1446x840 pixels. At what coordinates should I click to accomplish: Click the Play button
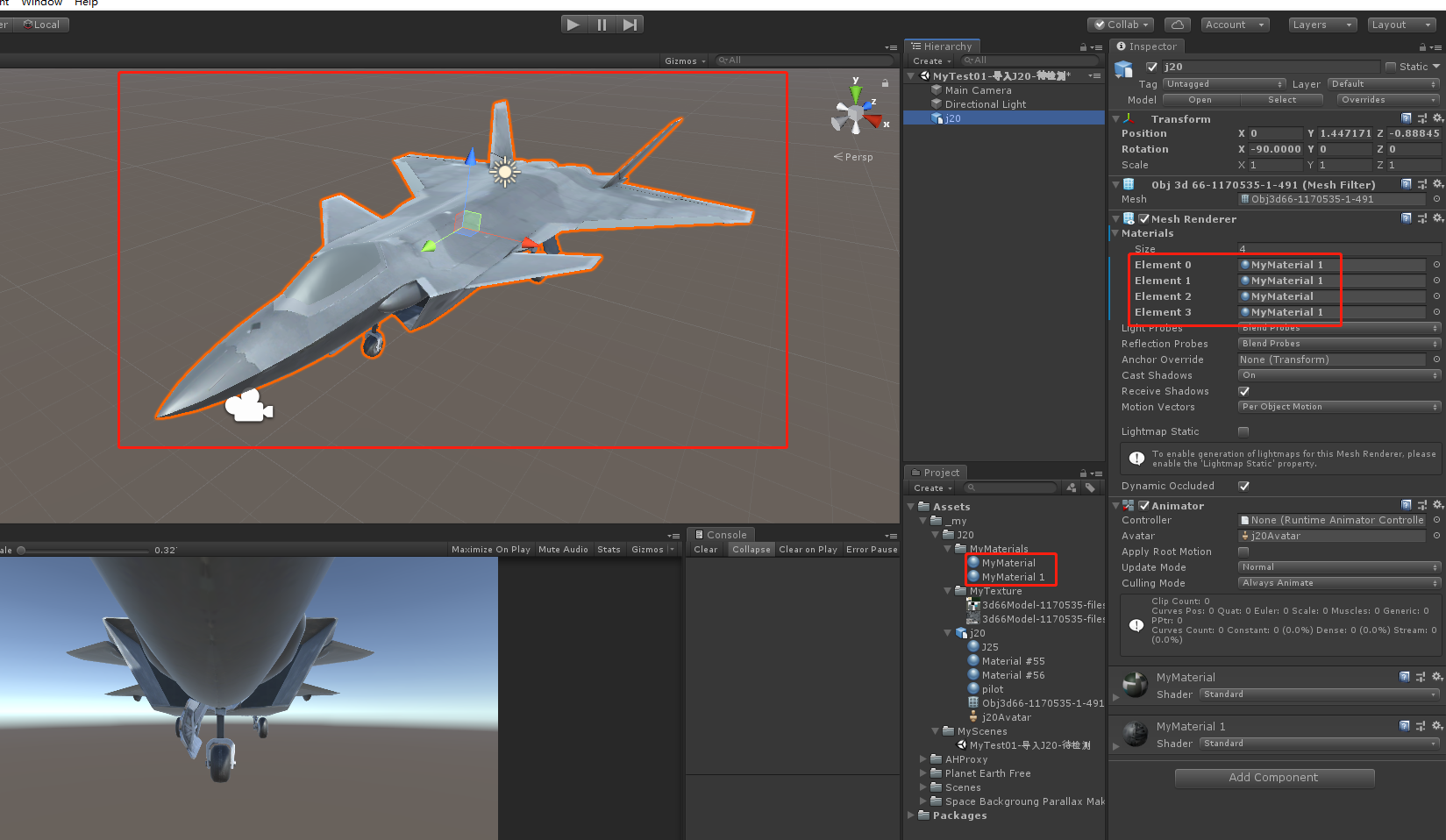[x=573, y=24]
